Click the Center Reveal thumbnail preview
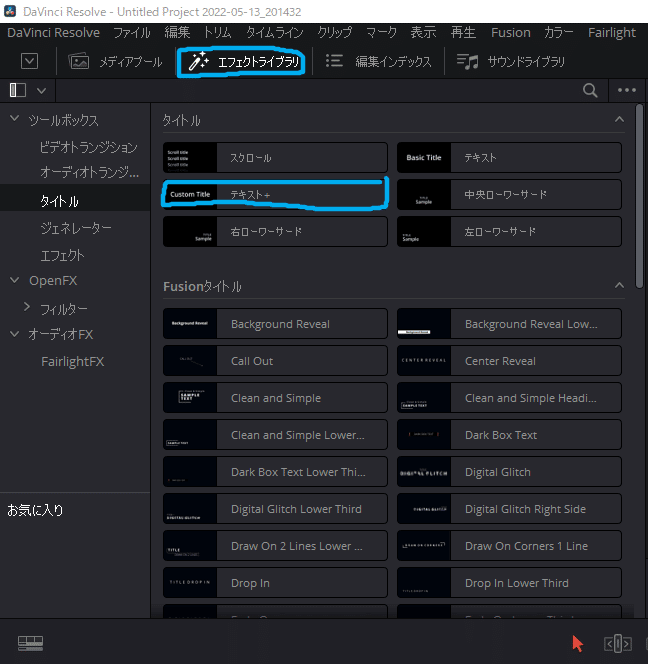This screenshot has width=648, height=664. tap(424, 361)
